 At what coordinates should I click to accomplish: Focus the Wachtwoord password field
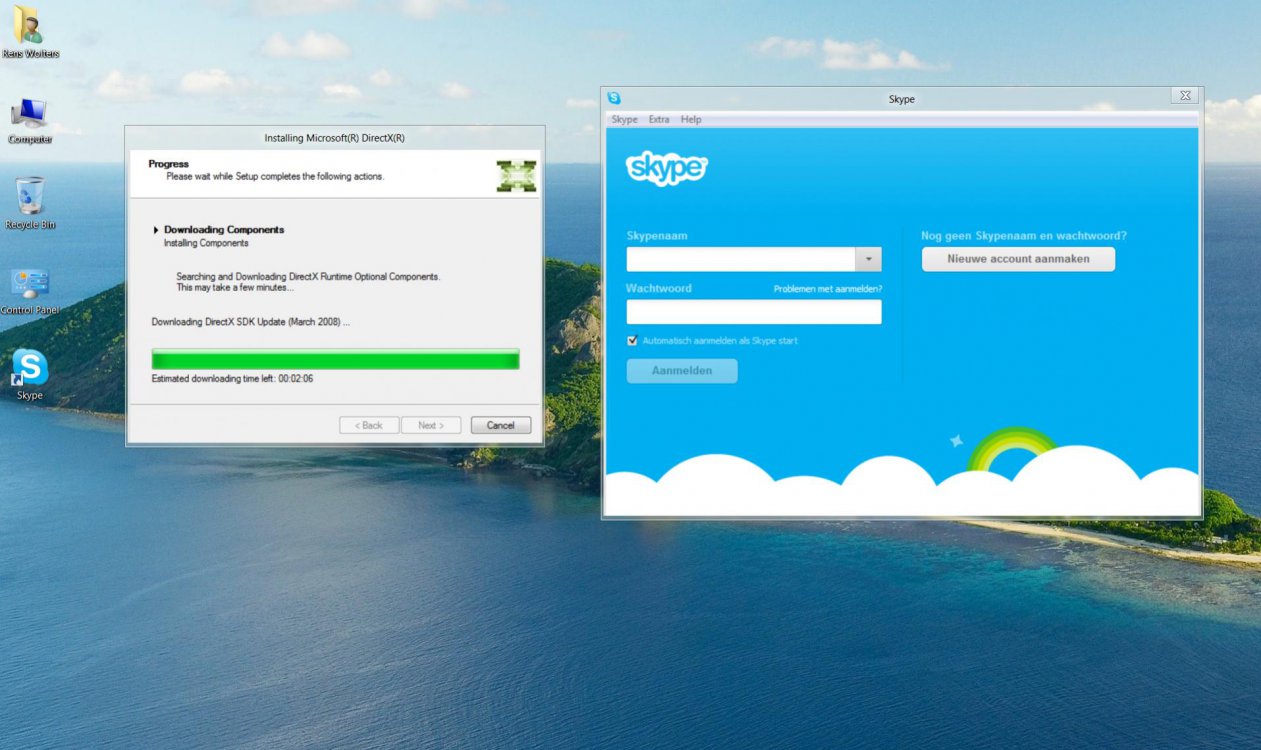(x=753, y=312)
